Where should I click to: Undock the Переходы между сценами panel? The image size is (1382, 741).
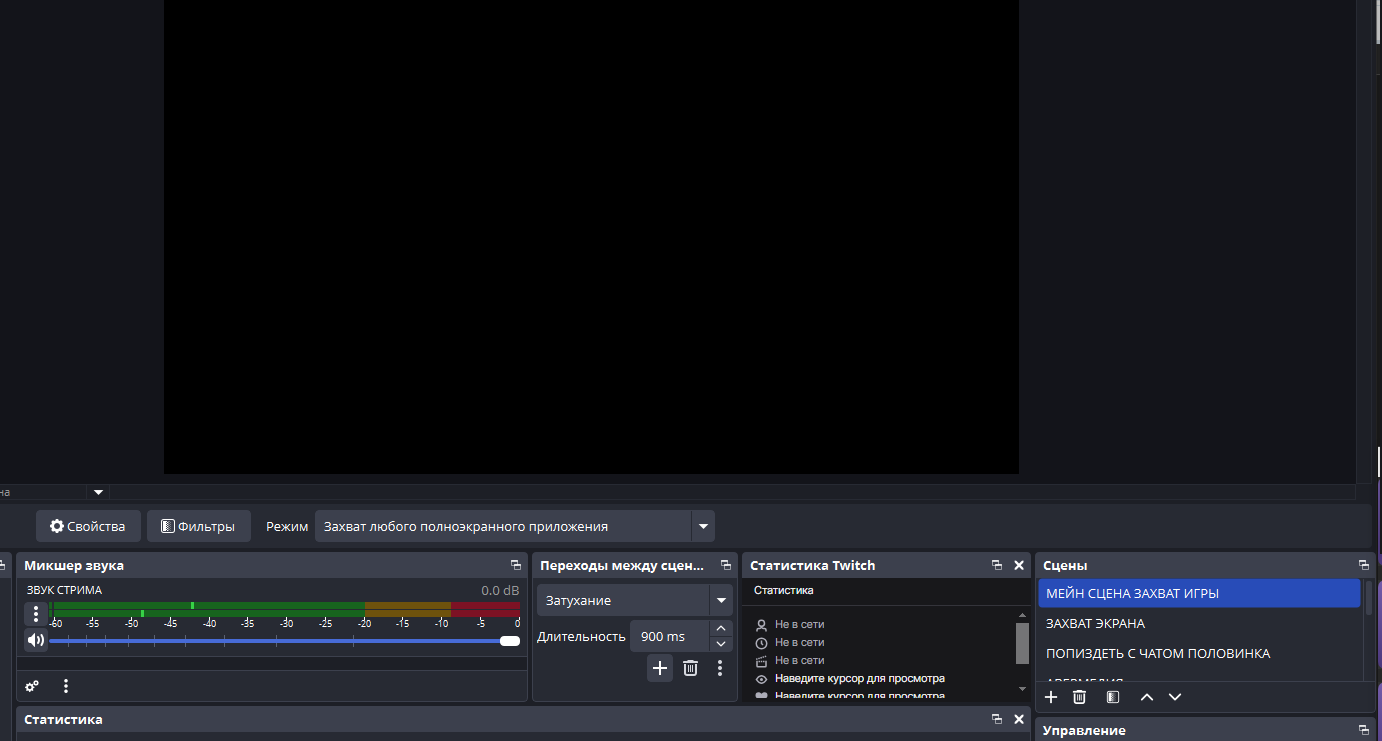(x=726, y=566)
